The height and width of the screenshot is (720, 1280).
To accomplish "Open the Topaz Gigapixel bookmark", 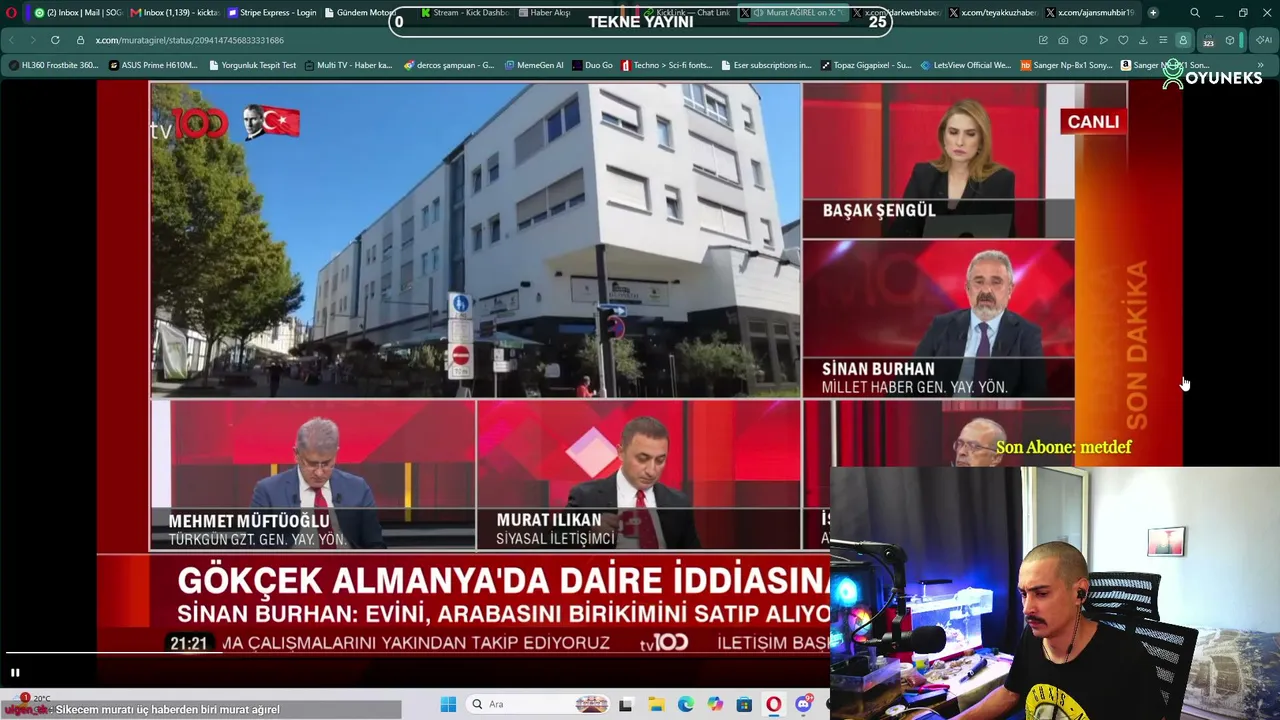I will click(866, 65).
